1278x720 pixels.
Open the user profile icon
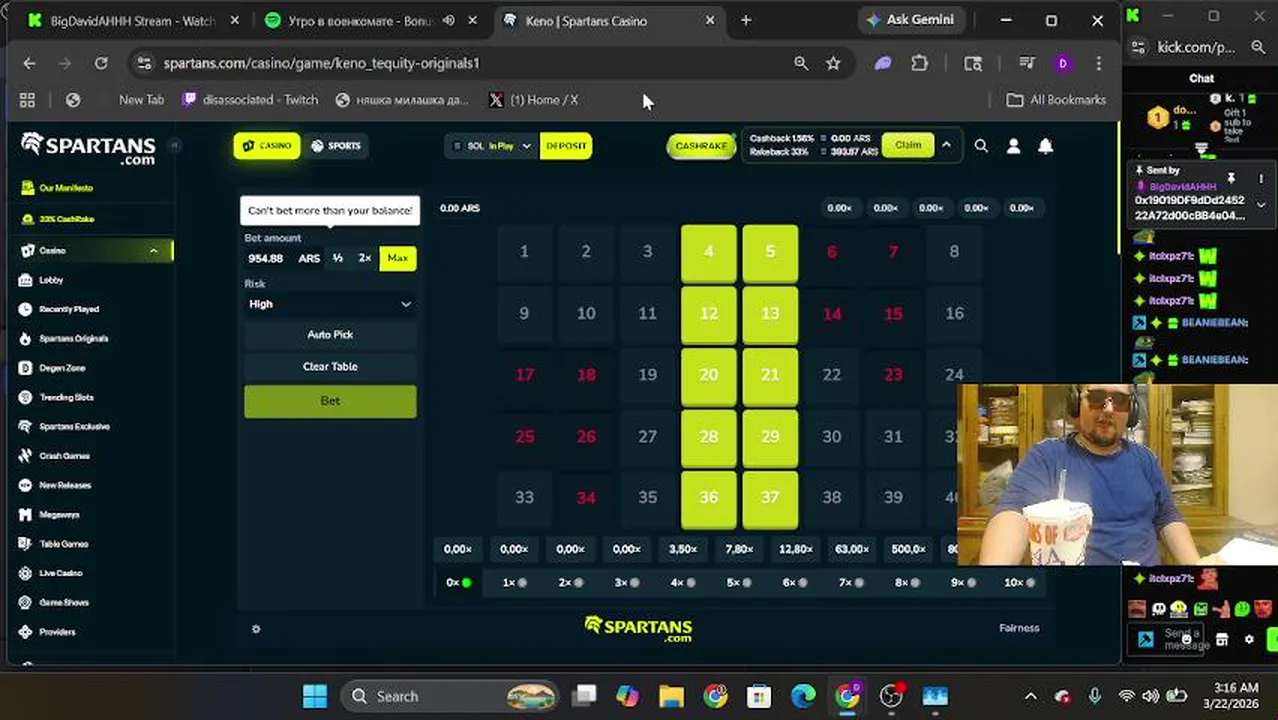(x=1013, y=146)
